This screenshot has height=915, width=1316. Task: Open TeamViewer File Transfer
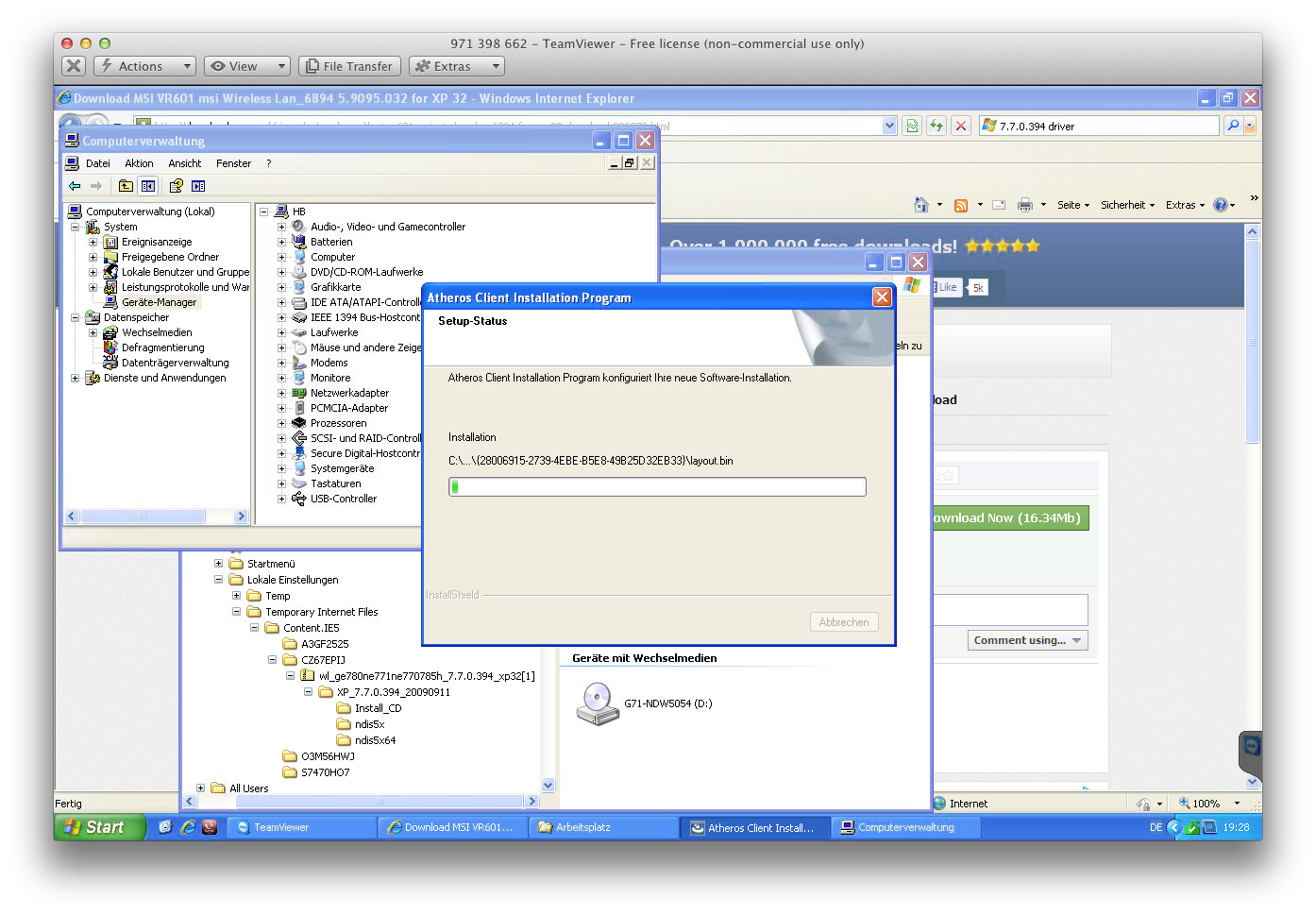tap(349, 66)
